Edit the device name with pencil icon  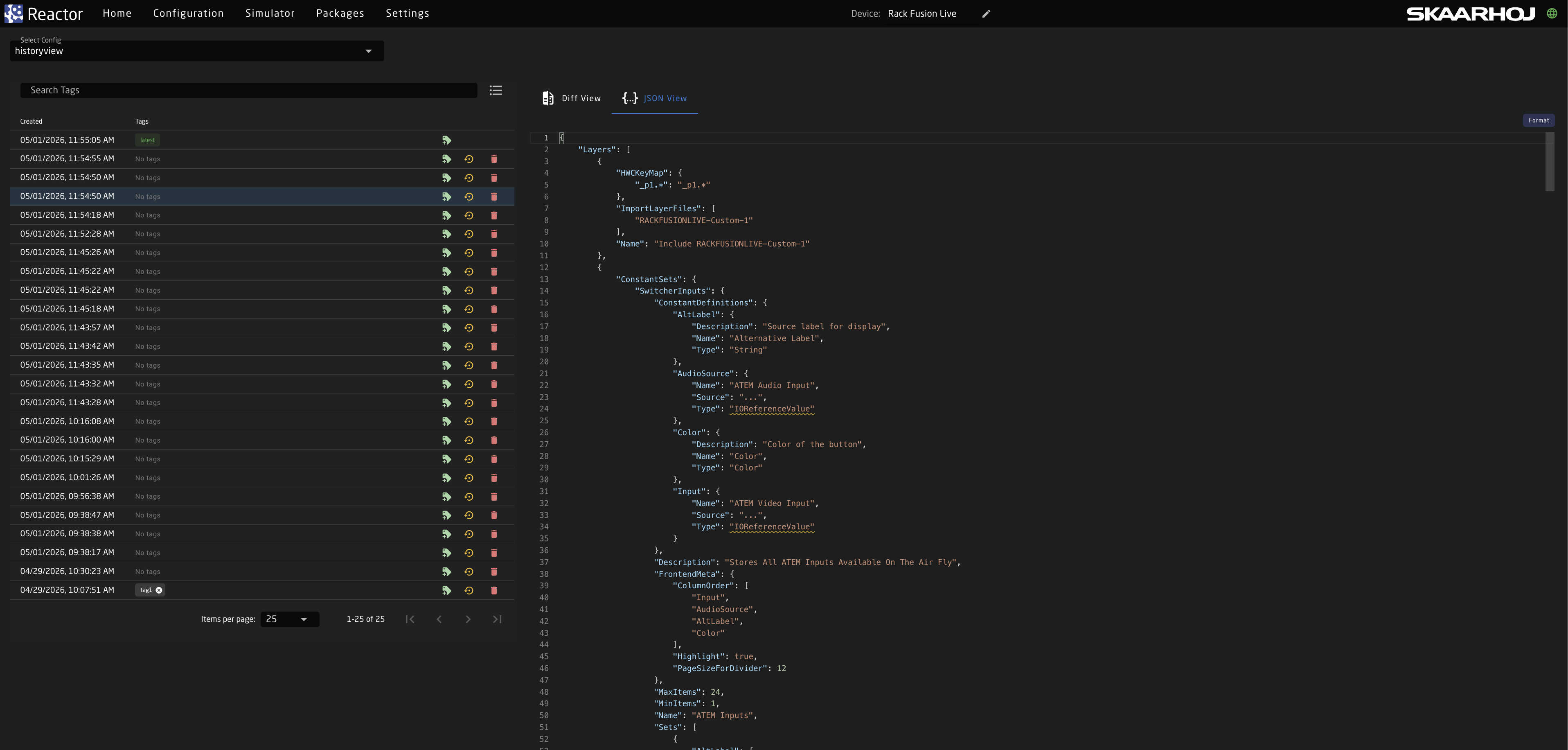(986, 14)
